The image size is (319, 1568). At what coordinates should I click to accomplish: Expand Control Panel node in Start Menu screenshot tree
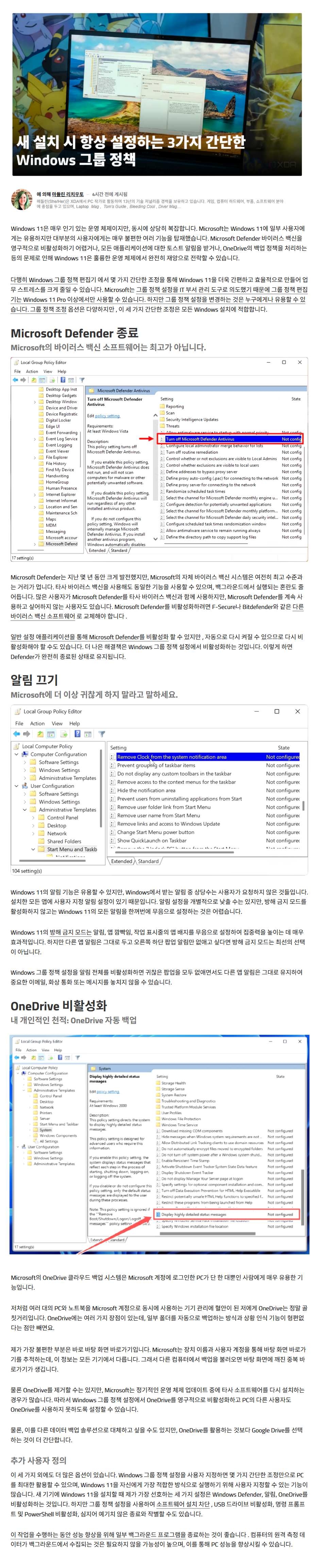point(33,818)
